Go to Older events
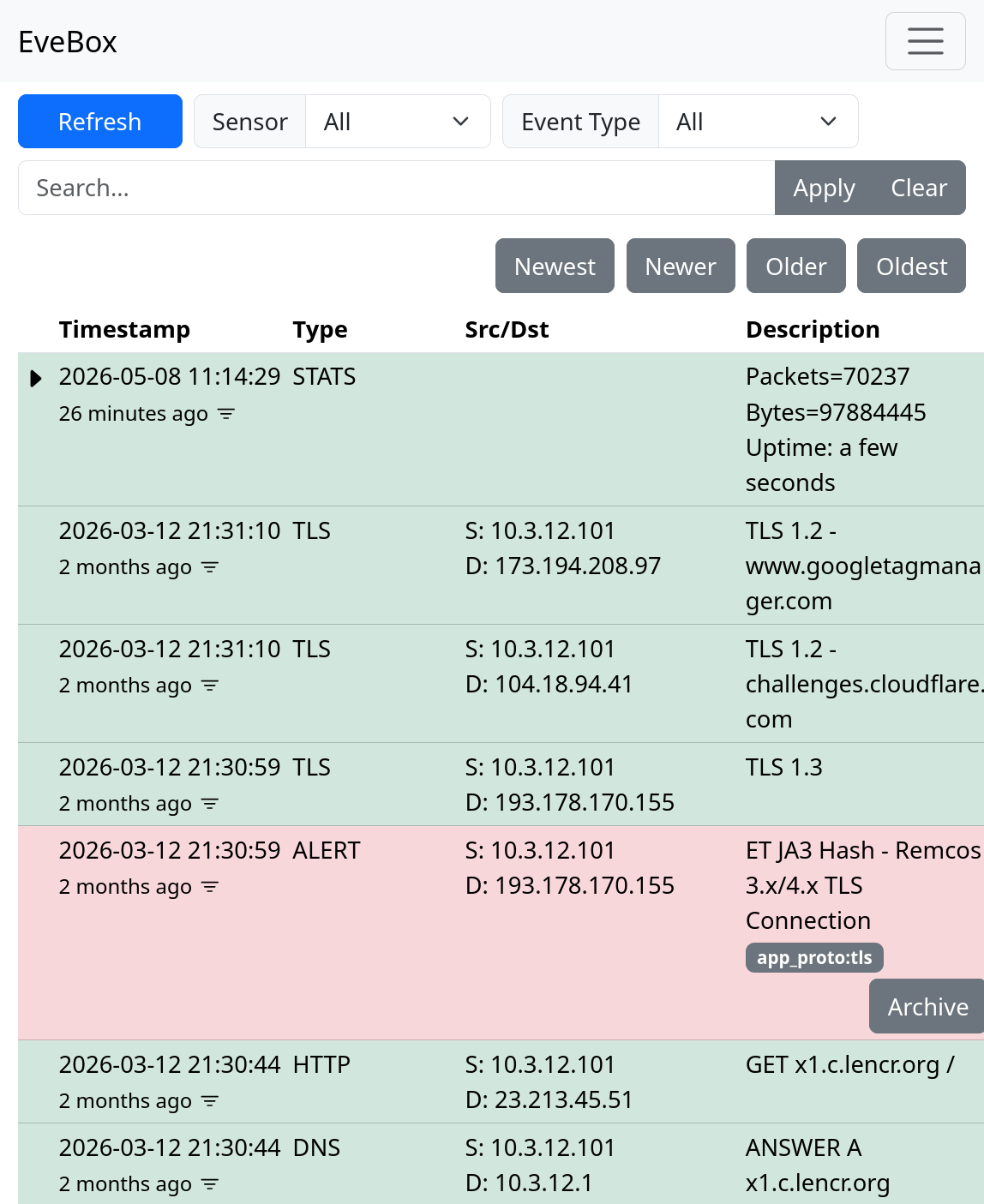984x1204 pixels. pyautogui.click(x=796, y=266)
